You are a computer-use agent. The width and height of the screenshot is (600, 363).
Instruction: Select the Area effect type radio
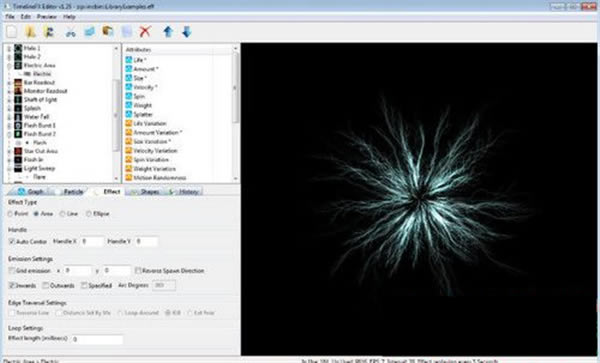pos(36,214)
